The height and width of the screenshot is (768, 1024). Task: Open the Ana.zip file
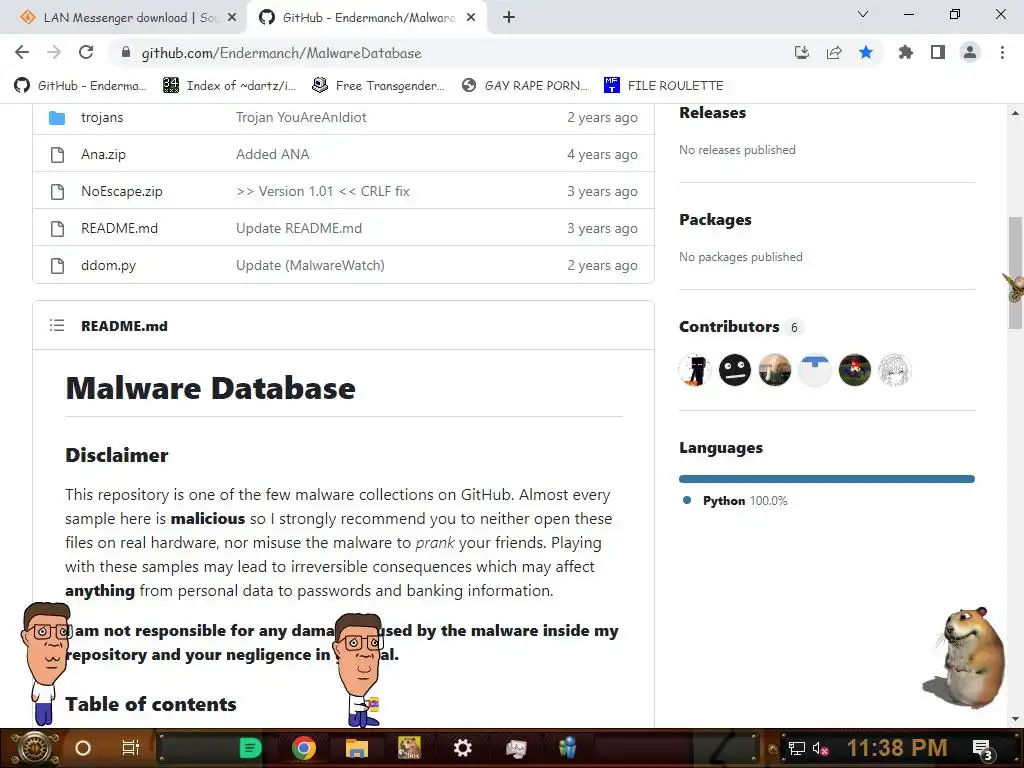[103, 155]
